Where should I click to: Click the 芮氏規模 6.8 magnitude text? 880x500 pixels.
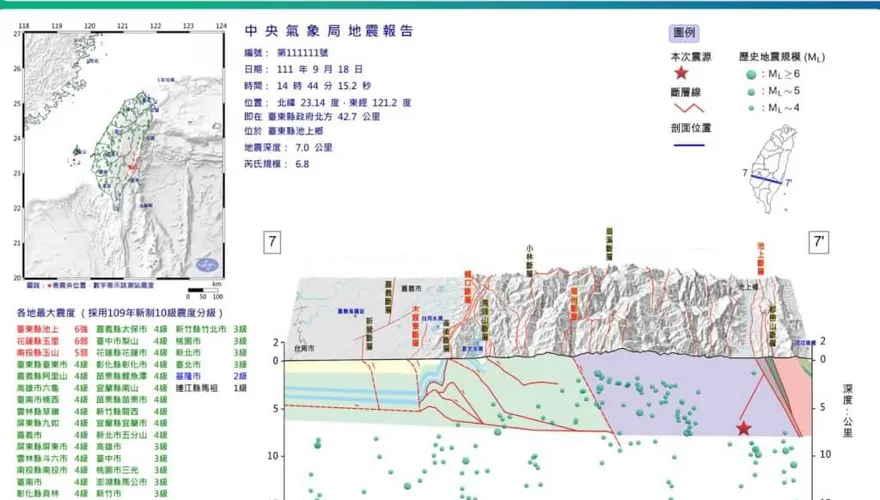pyautogui.click(x=277, y=164)
